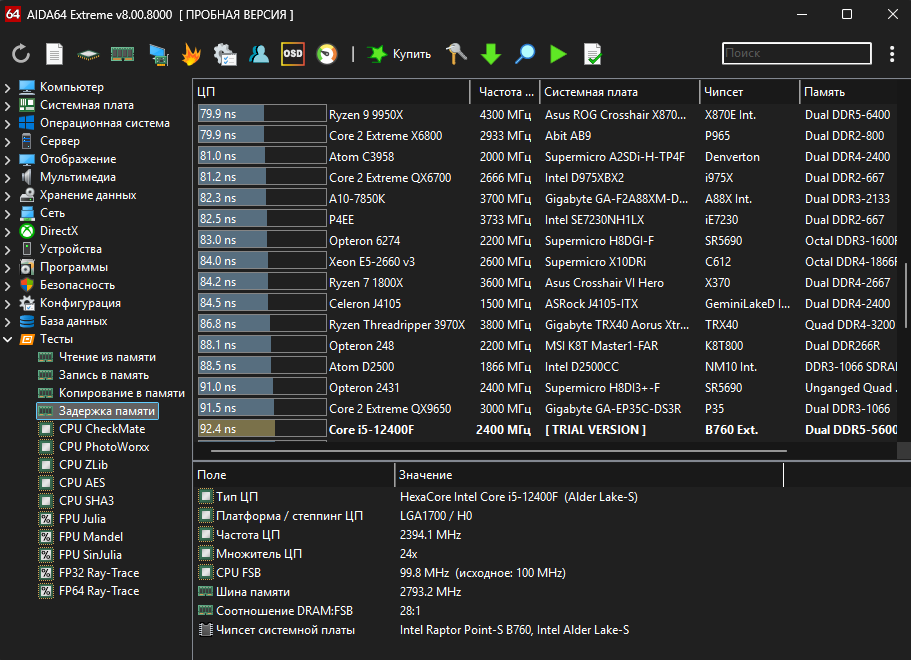Open the three-dot menu button
Screen dimensions: 911x660
(892, 54)
